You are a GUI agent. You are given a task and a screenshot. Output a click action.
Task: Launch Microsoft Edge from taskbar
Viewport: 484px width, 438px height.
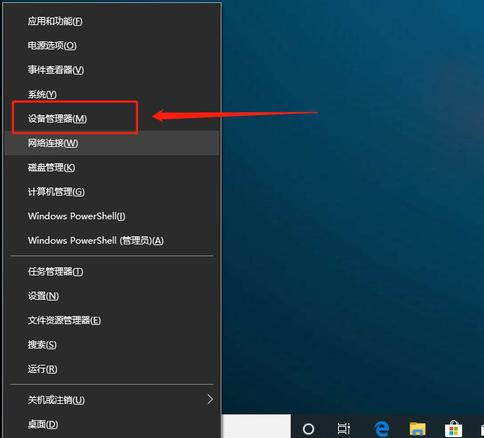(381, 428)
